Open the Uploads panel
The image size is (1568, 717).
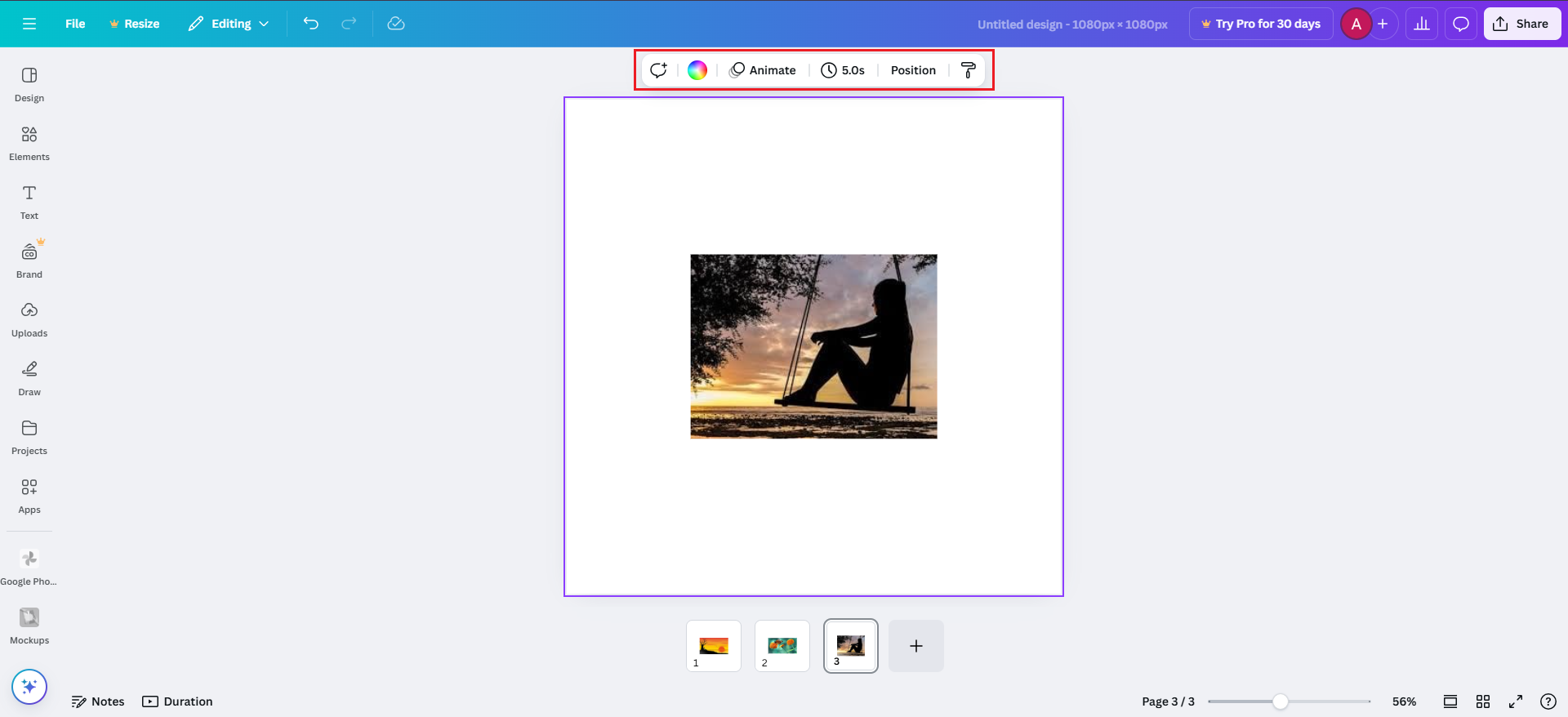(29, 319)
